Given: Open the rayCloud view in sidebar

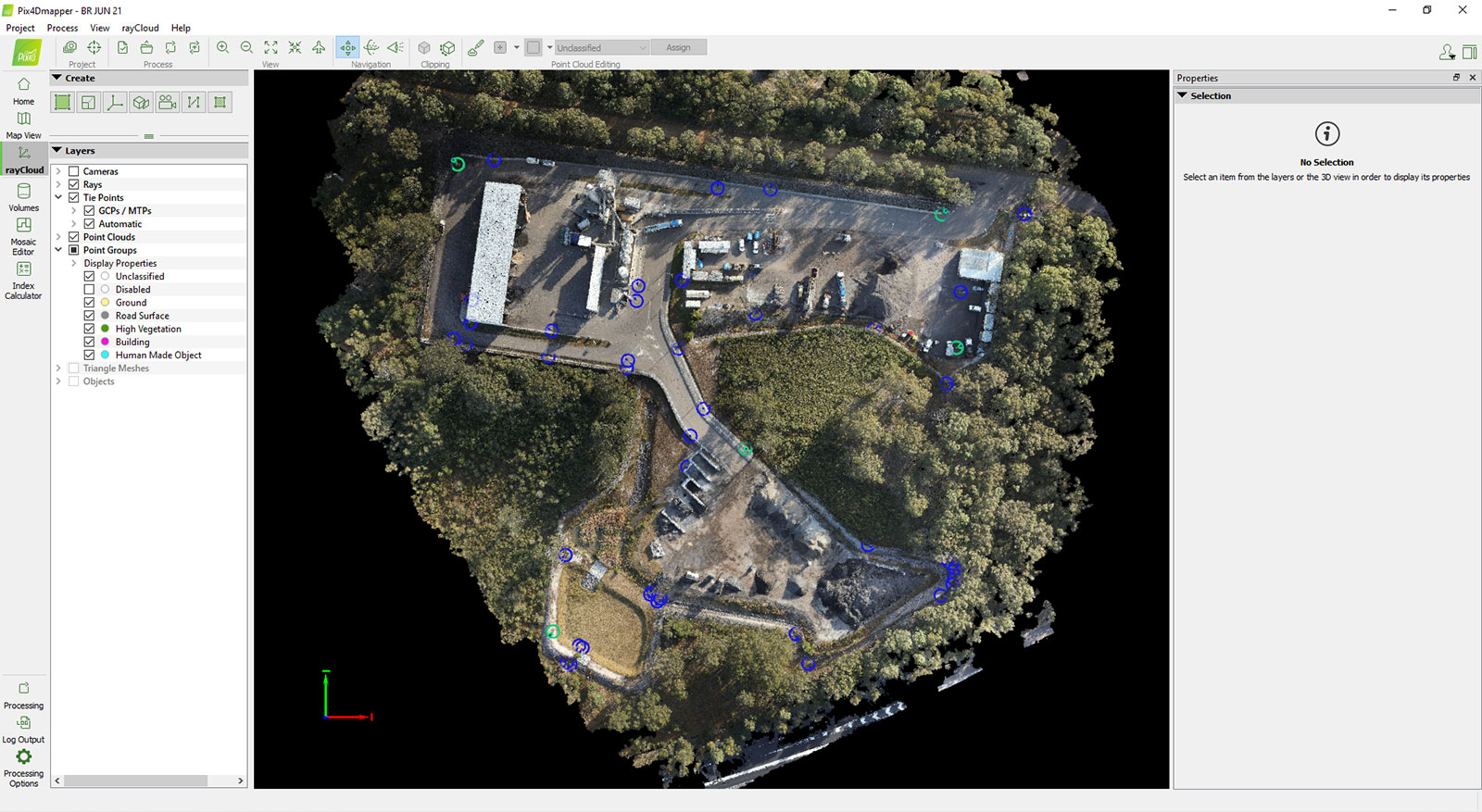Looking at the screenshot, I should 23,159.
